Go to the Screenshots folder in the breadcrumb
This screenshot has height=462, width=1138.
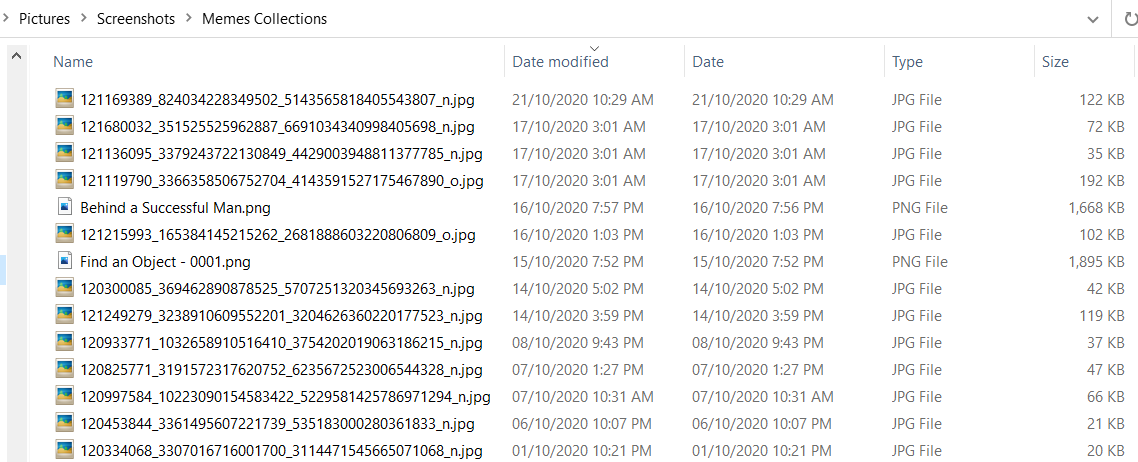point(136,19)
